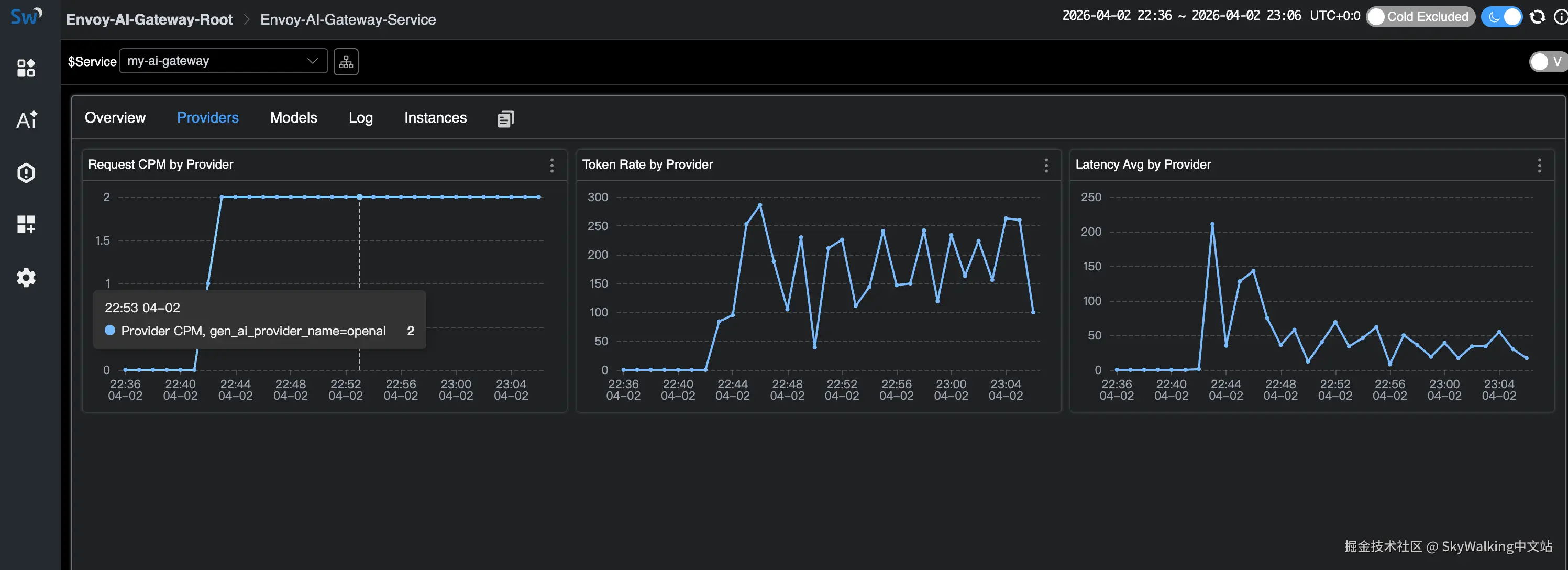Click the SkyWalking logo icon
1568x570 pixels.
coord(26,16)
